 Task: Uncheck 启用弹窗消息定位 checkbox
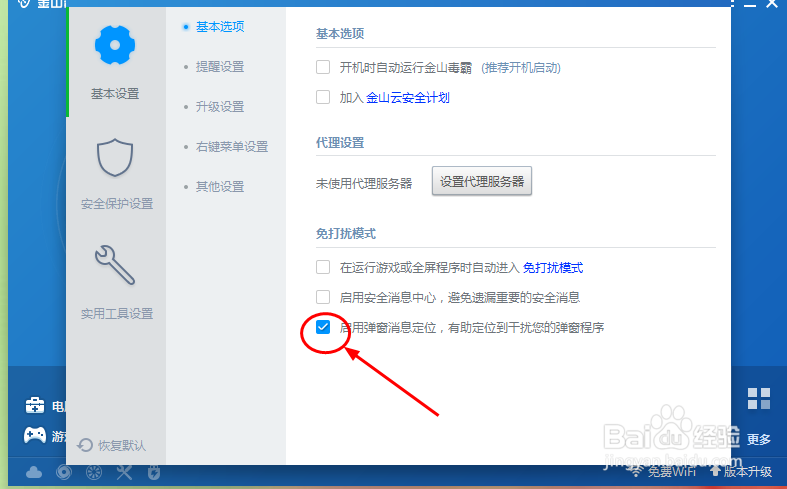(323, 327)
